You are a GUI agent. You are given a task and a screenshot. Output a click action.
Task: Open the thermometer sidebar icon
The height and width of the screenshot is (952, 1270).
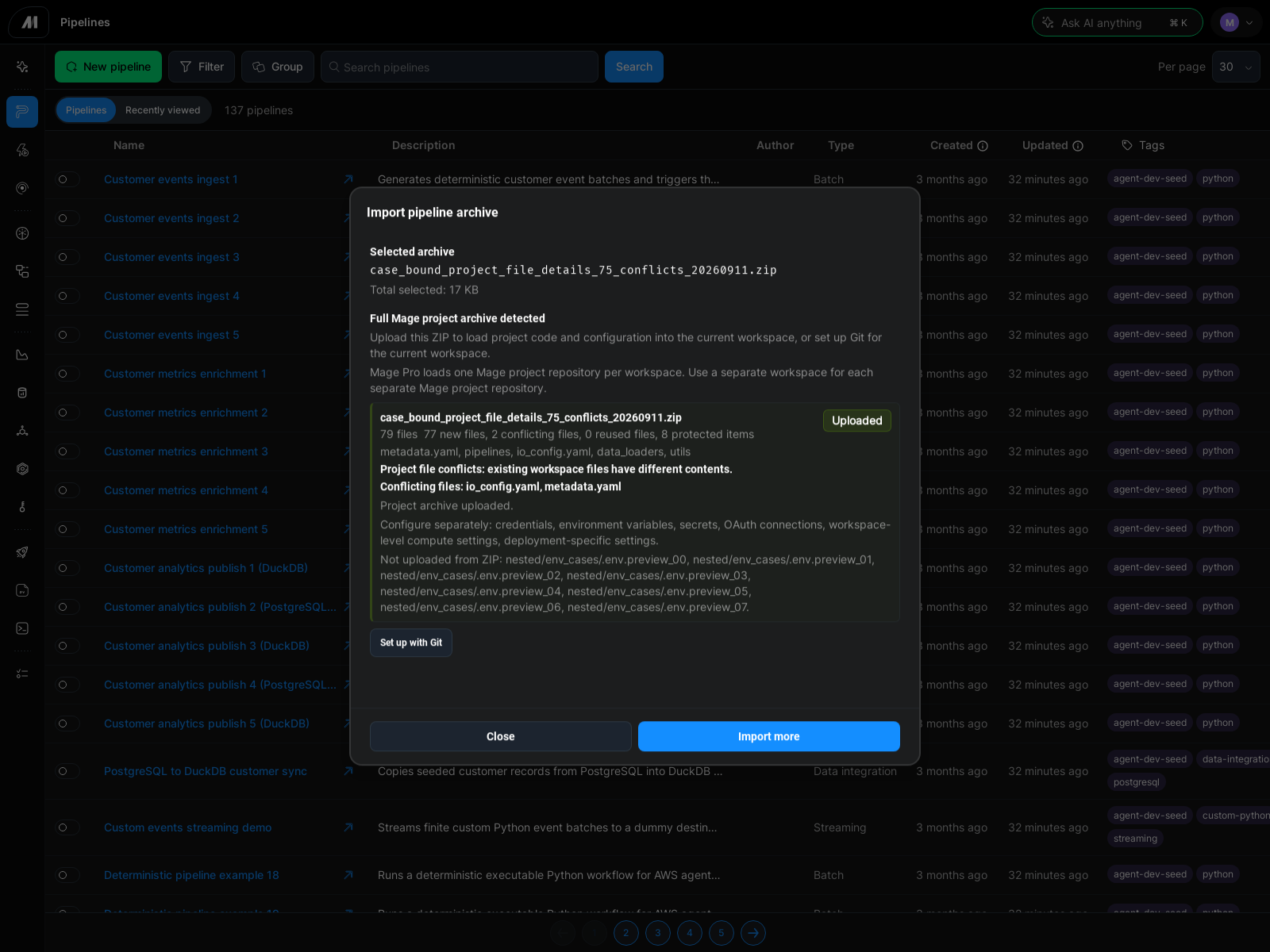22,507
